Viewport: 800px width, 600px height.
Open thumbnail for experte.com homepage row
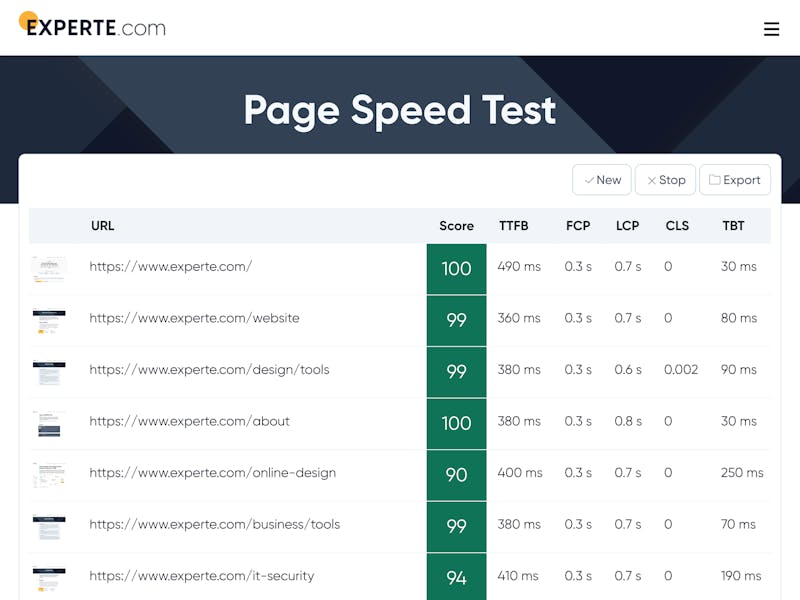point(49,269)
